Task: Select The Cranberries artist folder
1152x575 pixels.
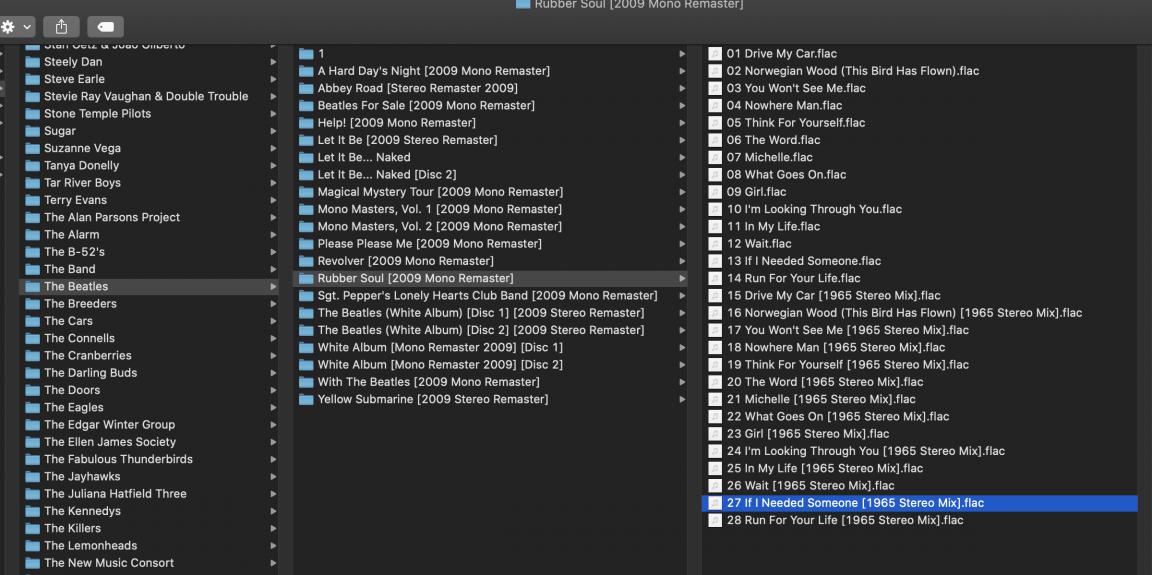Action: pyautogui.click(x=87, y=356)
